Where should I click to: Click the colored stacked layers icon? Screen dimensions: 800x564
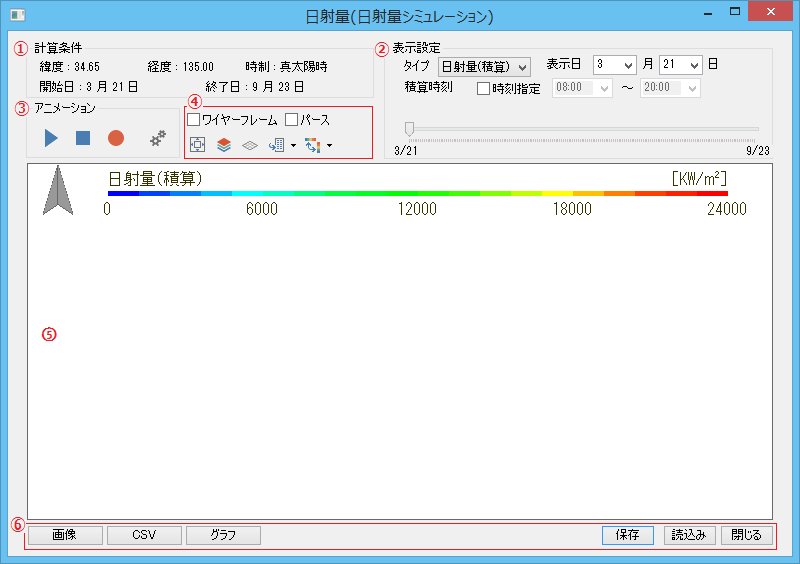coord(224,145)
